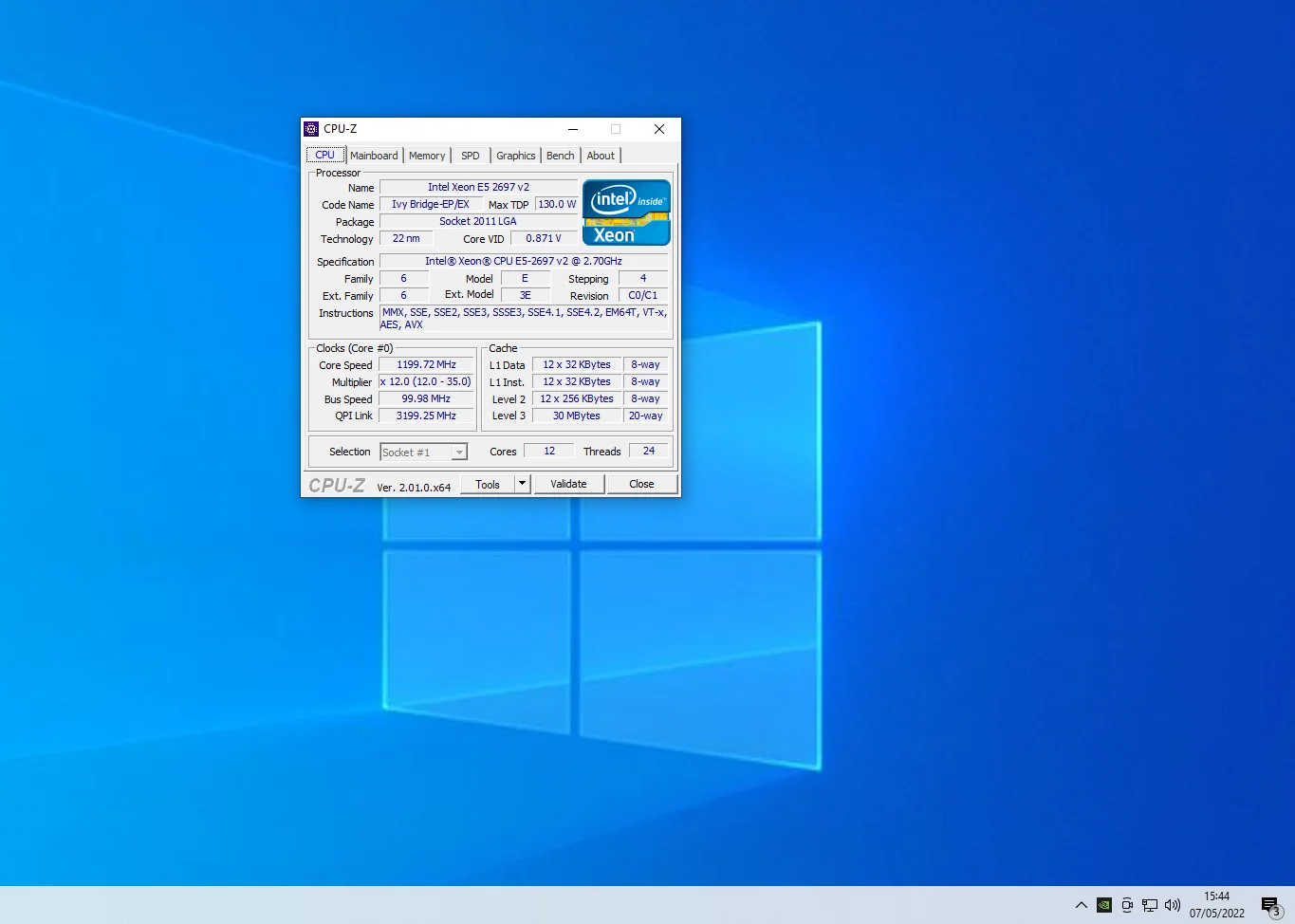The width and height of the screenshot is (1295, 924).
Task: Show hidden tray icons chevron
Action: click(1082, 905)
